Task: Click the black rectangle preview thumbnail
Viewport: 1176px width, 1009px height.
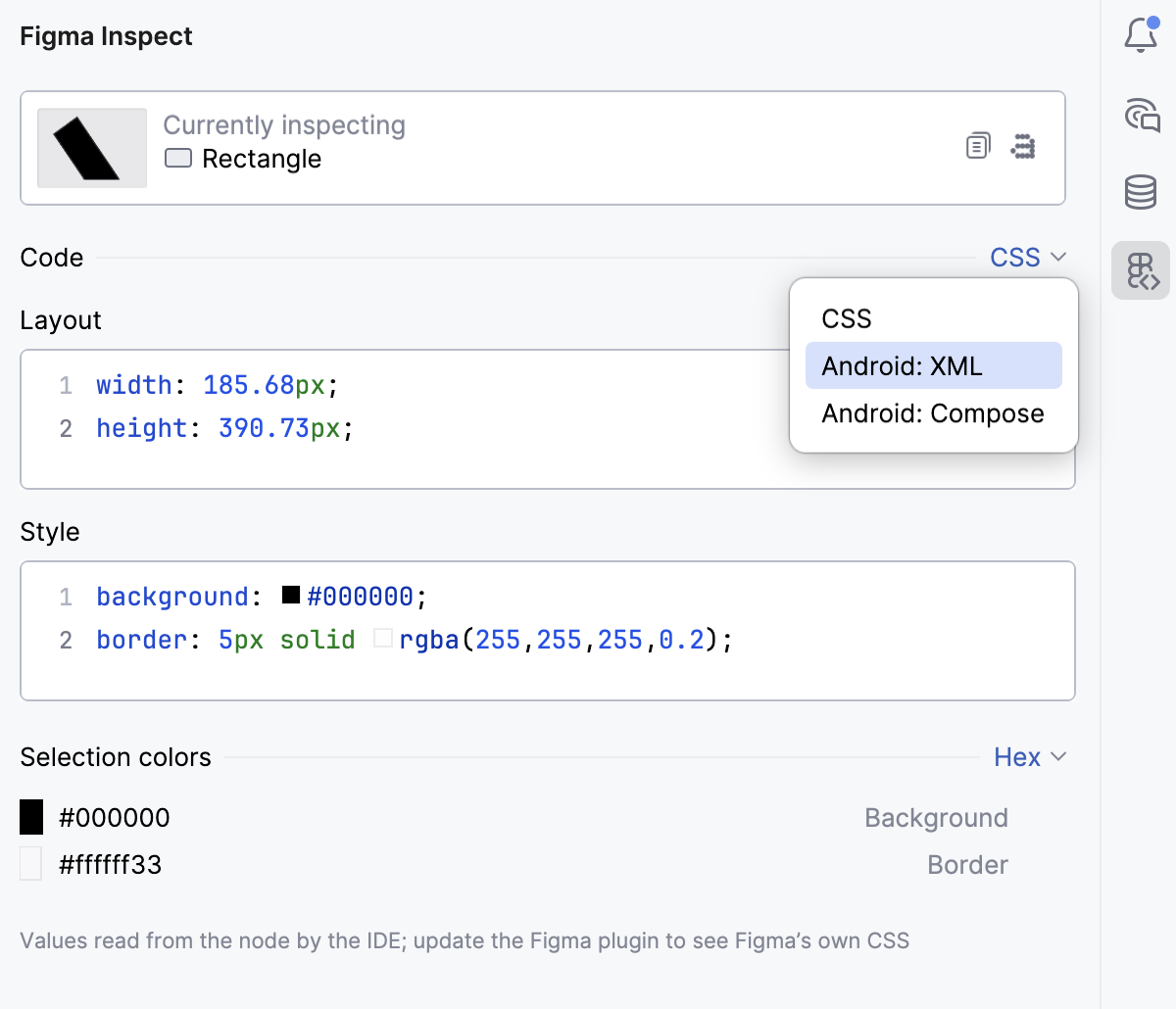Action: point(92,148)
